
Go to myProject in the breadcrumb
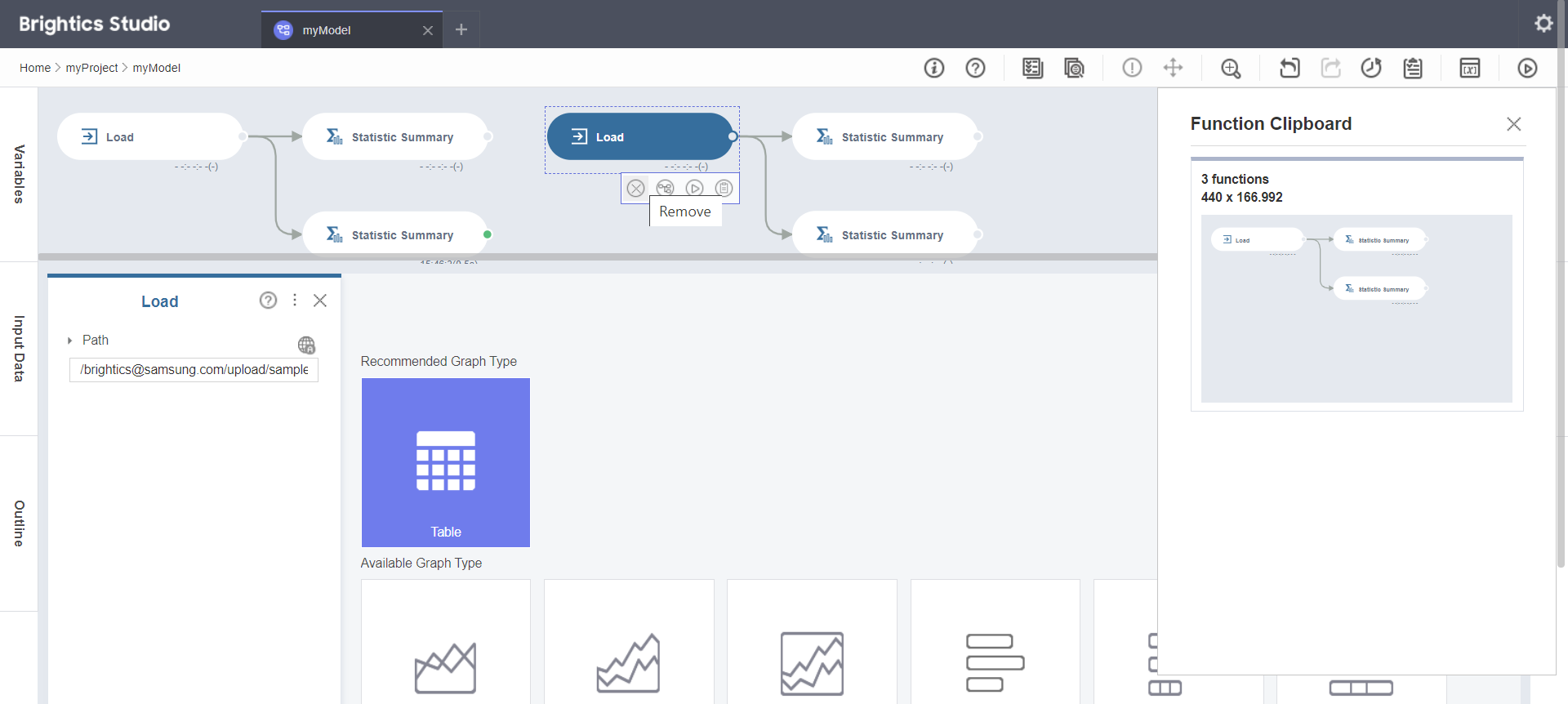pos(91,68)
